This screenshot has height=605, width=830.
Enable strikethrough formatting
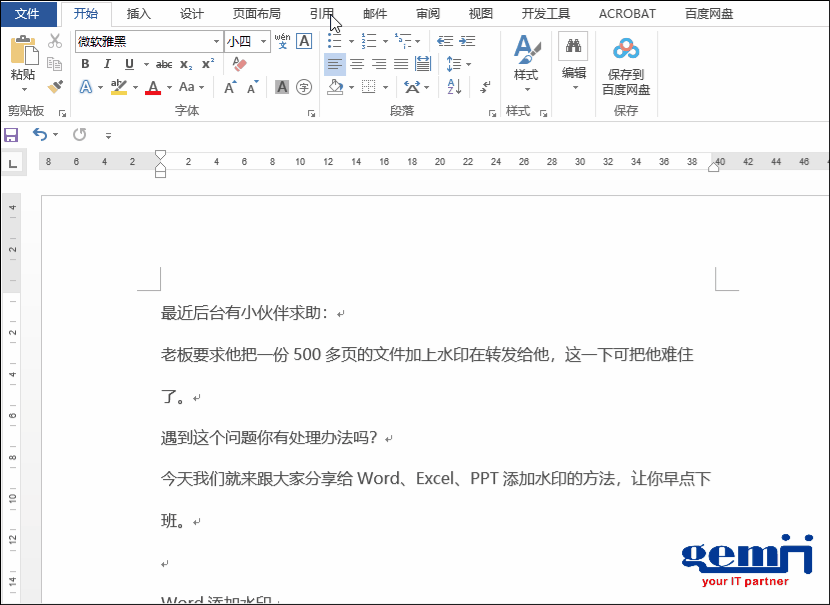point(165,64)
